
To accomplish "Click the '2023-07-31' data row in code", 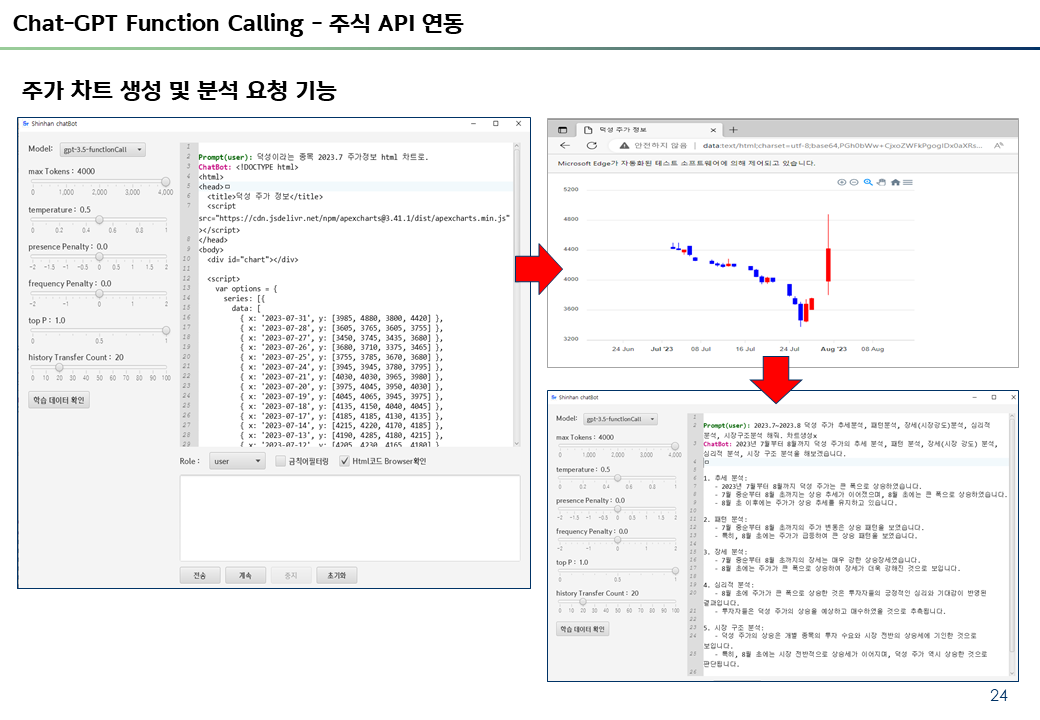I will pyautogui.click(x=341, y=318).
